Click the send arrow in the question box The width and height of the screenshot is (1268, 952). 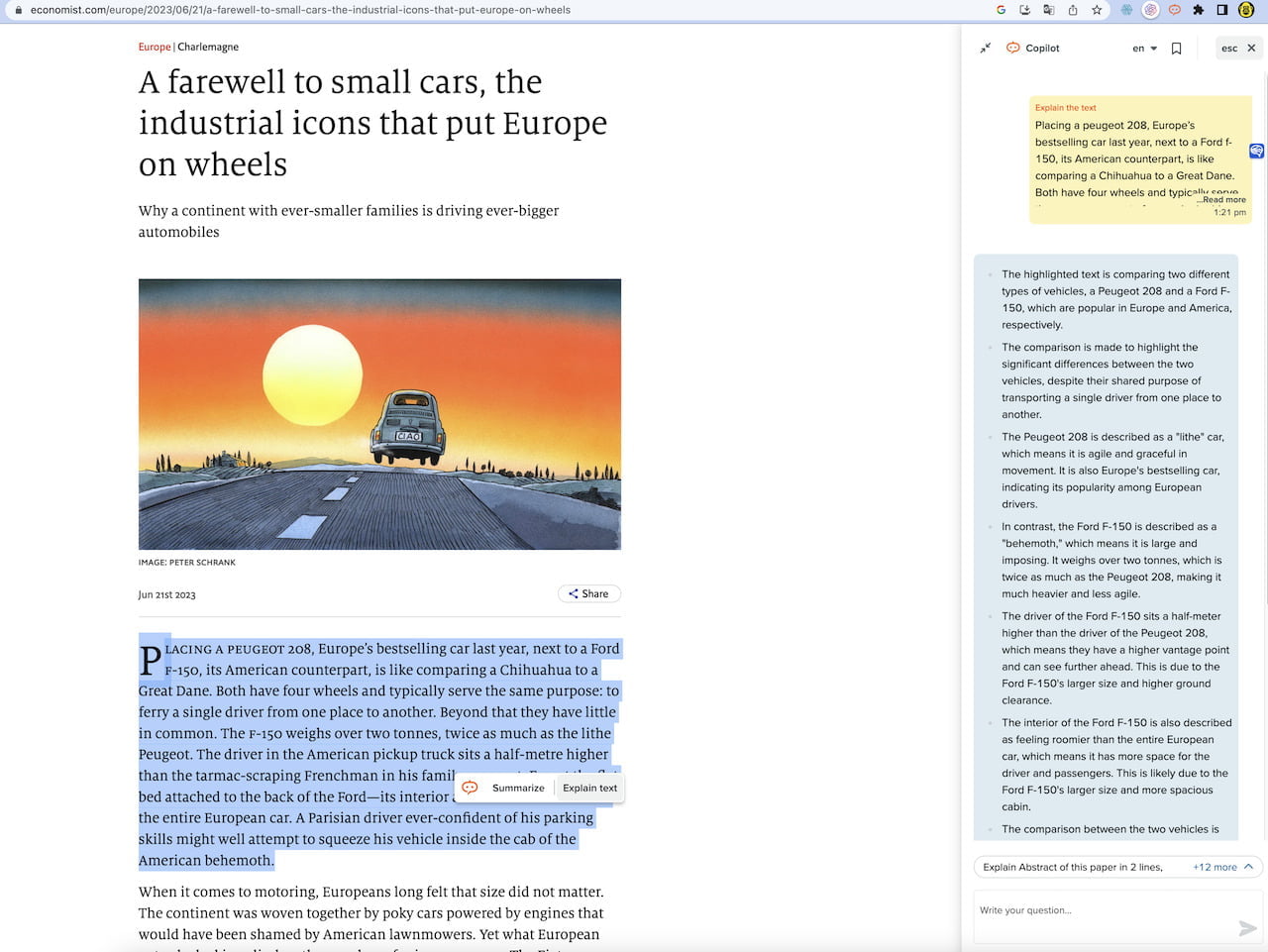(x=1247, y=927)
